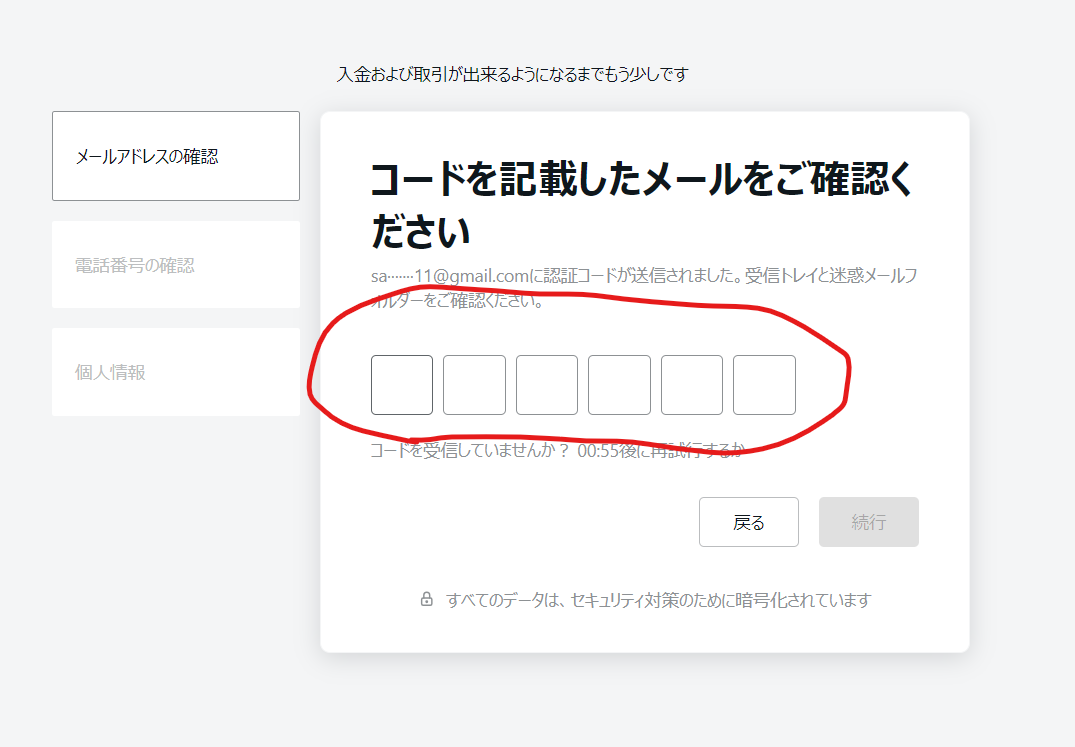The image size is (1075, 747).
Task: Click the third verification code box
Action: point(546,384)
